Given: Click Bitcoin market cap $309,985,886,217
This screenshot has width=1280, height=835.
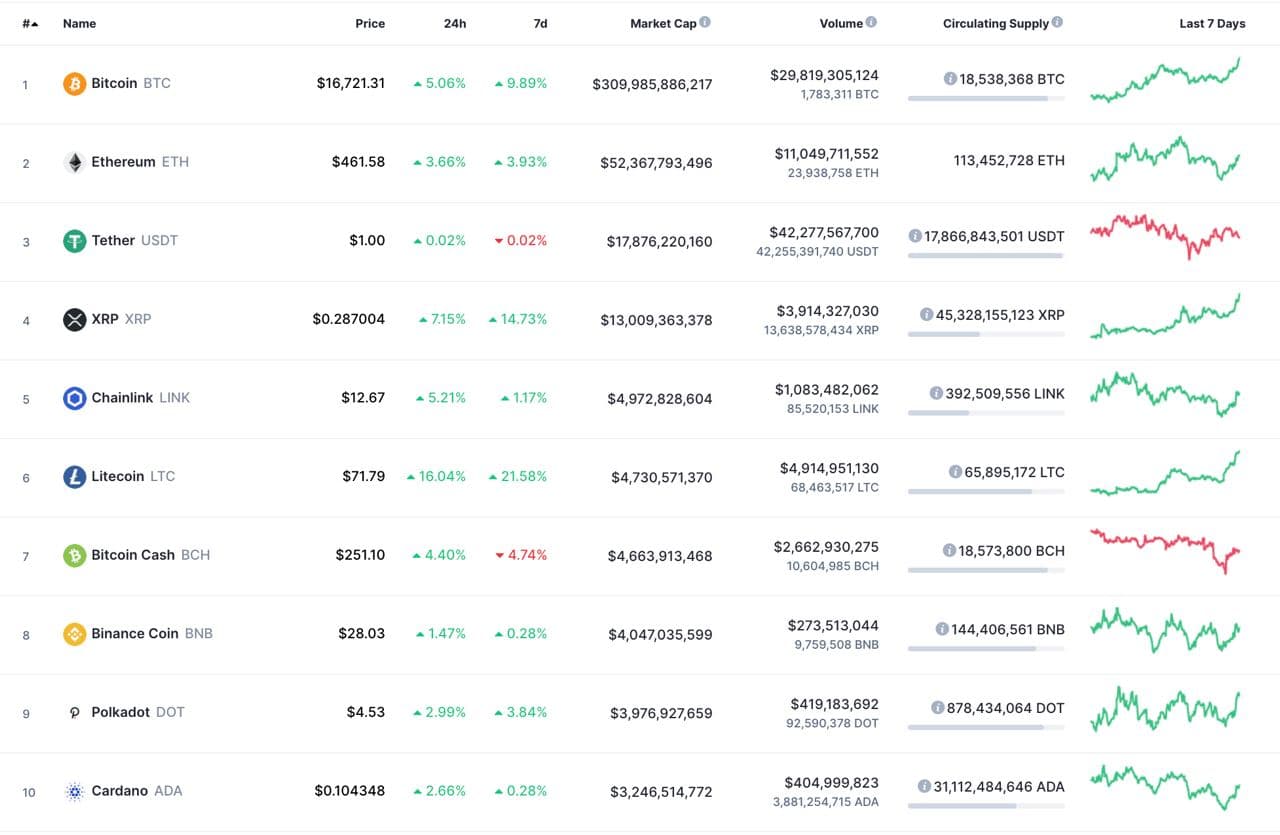Looking at the screenshot, I should tap(652, 85).
